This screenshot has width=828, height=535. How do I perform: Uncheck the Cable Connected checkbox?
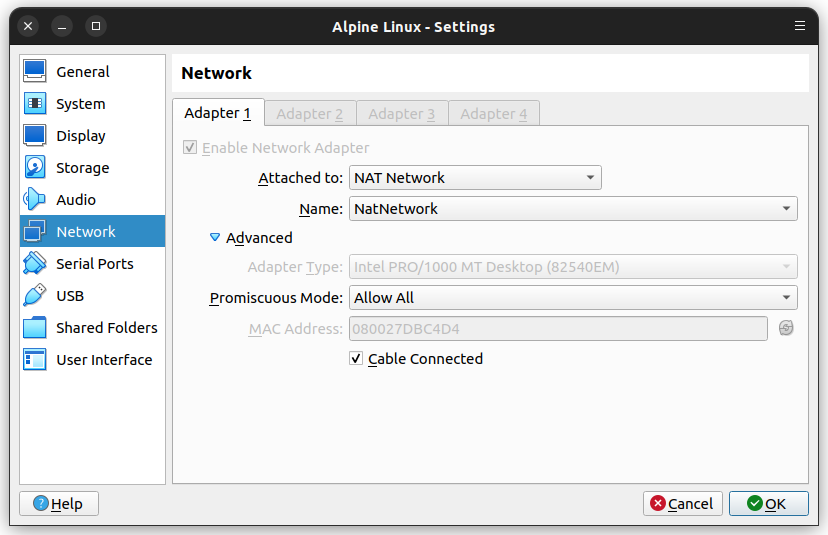356,359
